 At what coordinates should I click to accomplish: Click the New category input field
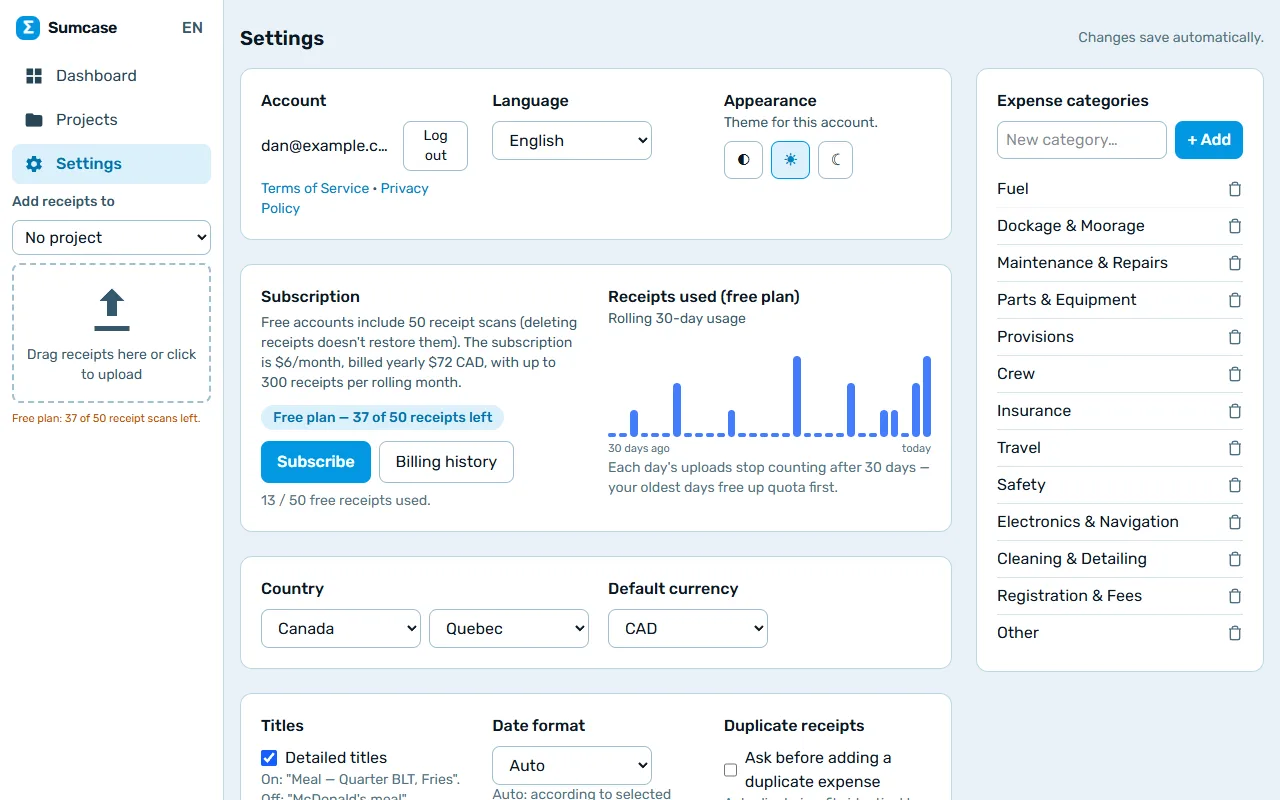(x=1082, y=140)
